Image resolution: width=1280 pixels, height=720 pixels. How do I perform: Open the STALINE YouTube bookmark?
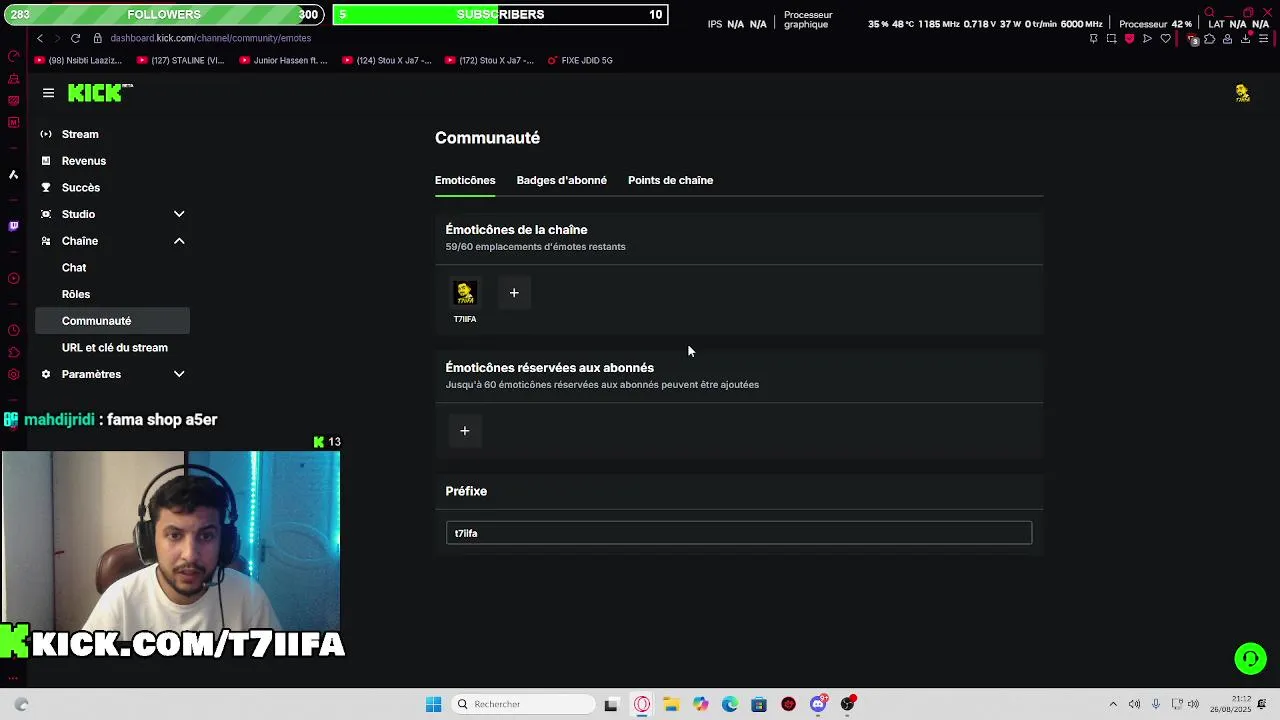[181, 60]
